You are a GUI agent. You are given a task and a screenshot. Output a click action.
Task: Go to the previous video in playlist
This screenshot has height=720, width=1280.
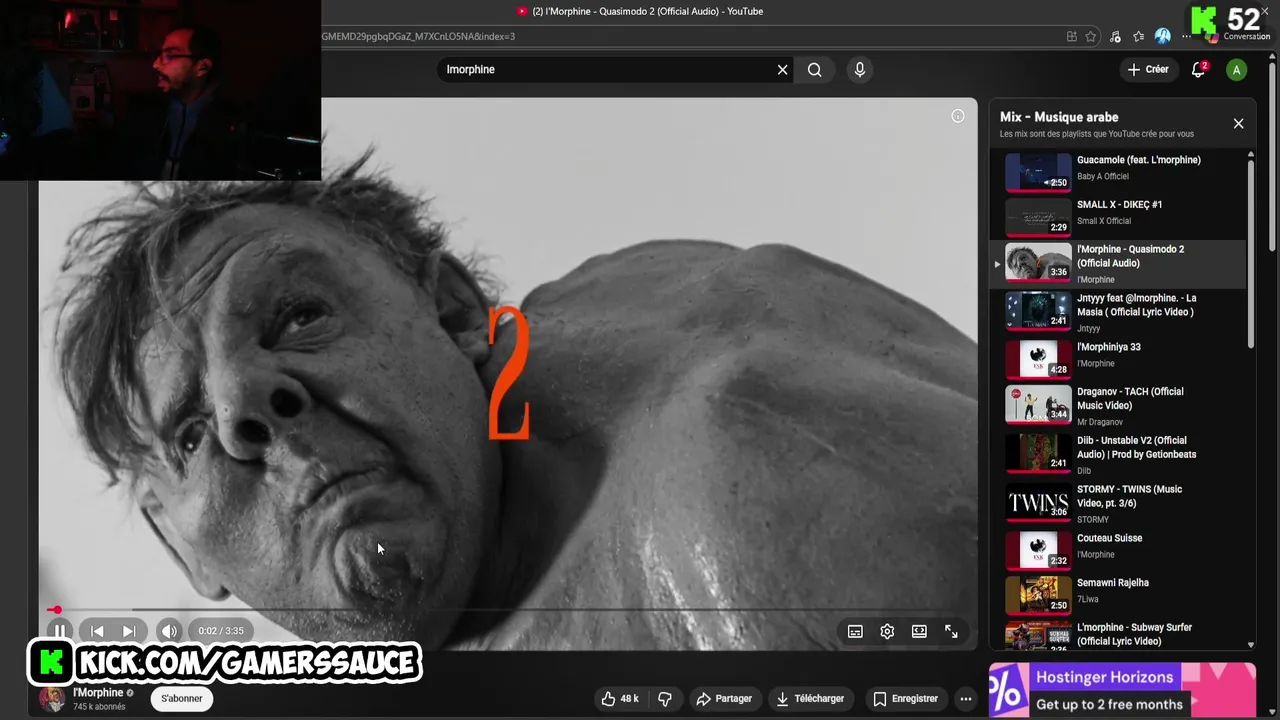click(x=97, y=631)
